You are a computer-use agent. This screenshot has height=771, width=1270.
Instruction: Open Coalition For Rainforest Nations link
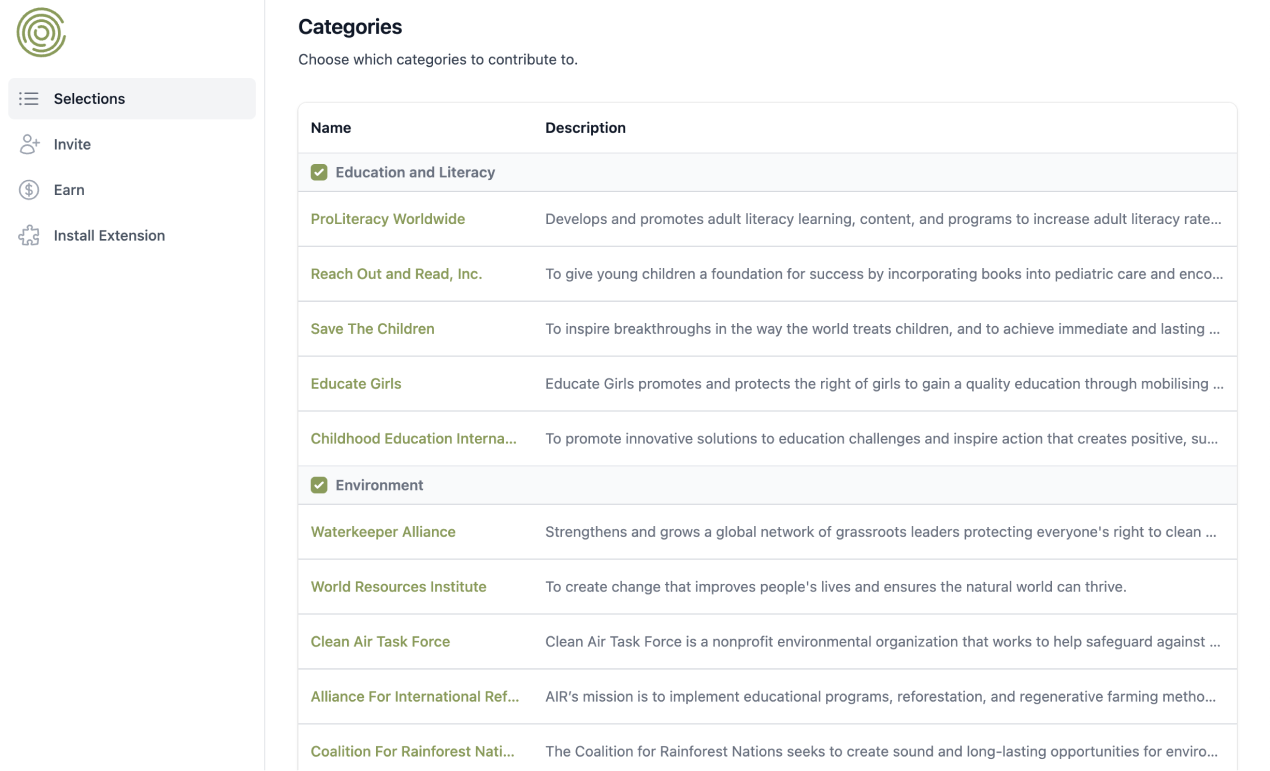click(413, 752)
